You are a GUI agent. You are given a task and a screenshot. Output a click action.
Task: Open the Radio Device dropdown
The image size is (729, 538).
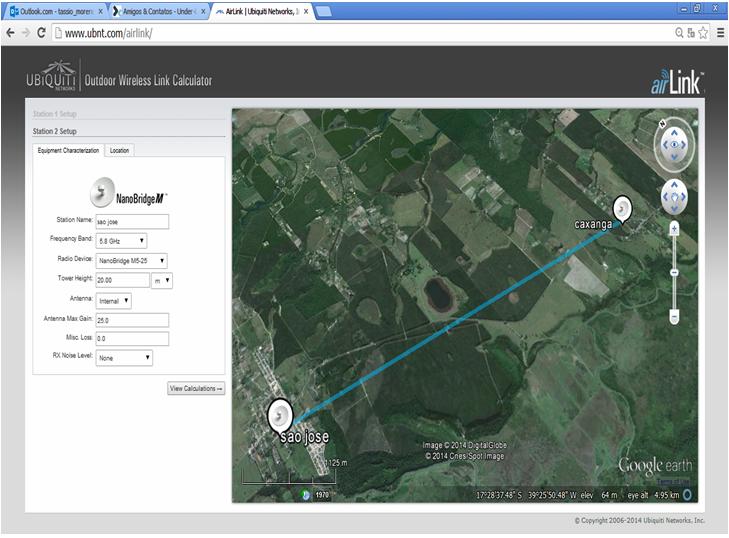tap(131, 261)
